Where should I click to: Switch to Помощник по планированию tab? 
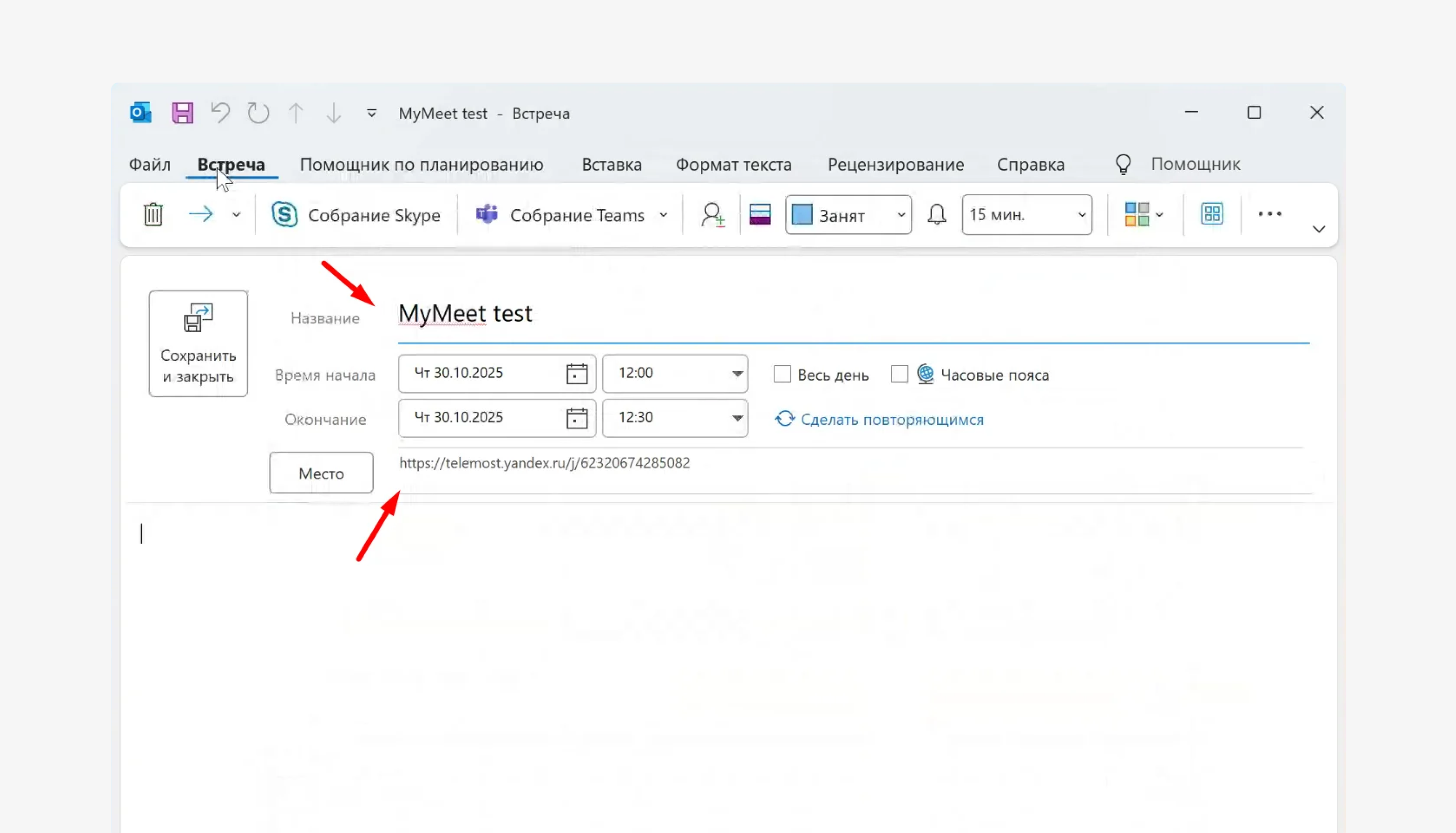(x=421, y=165)
